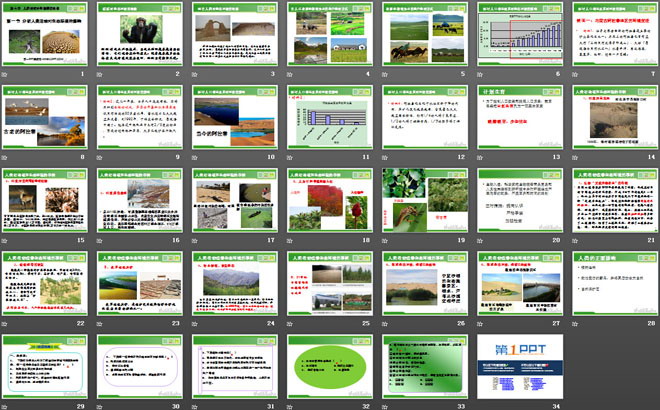Screen dimensions: 660x410
Task: Click the animation star icon below slide 3
Action: coord(195,75)
